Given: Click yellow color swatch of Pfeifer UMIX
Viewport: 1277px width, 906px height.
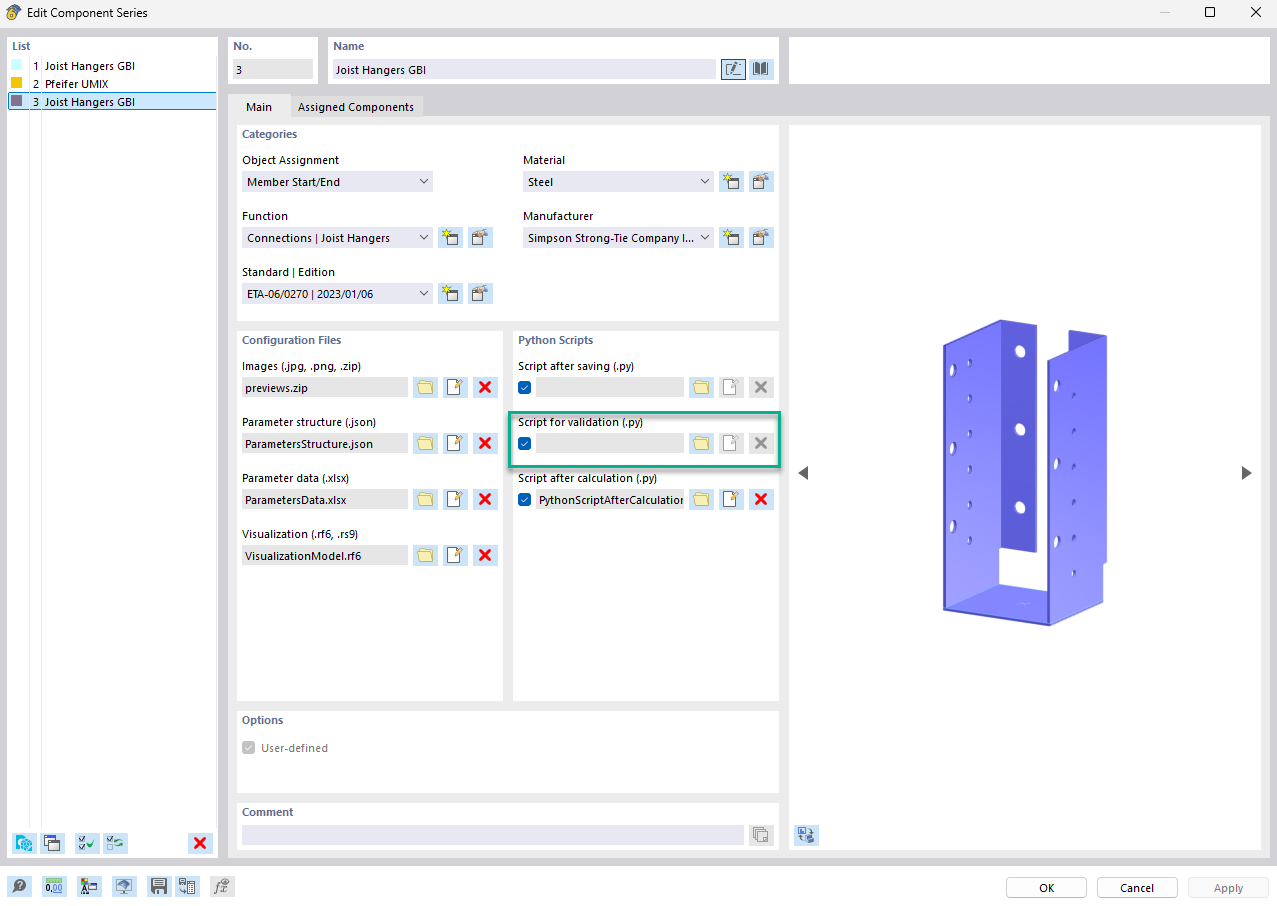Looking at the screenshot, I should click(17, 83).
